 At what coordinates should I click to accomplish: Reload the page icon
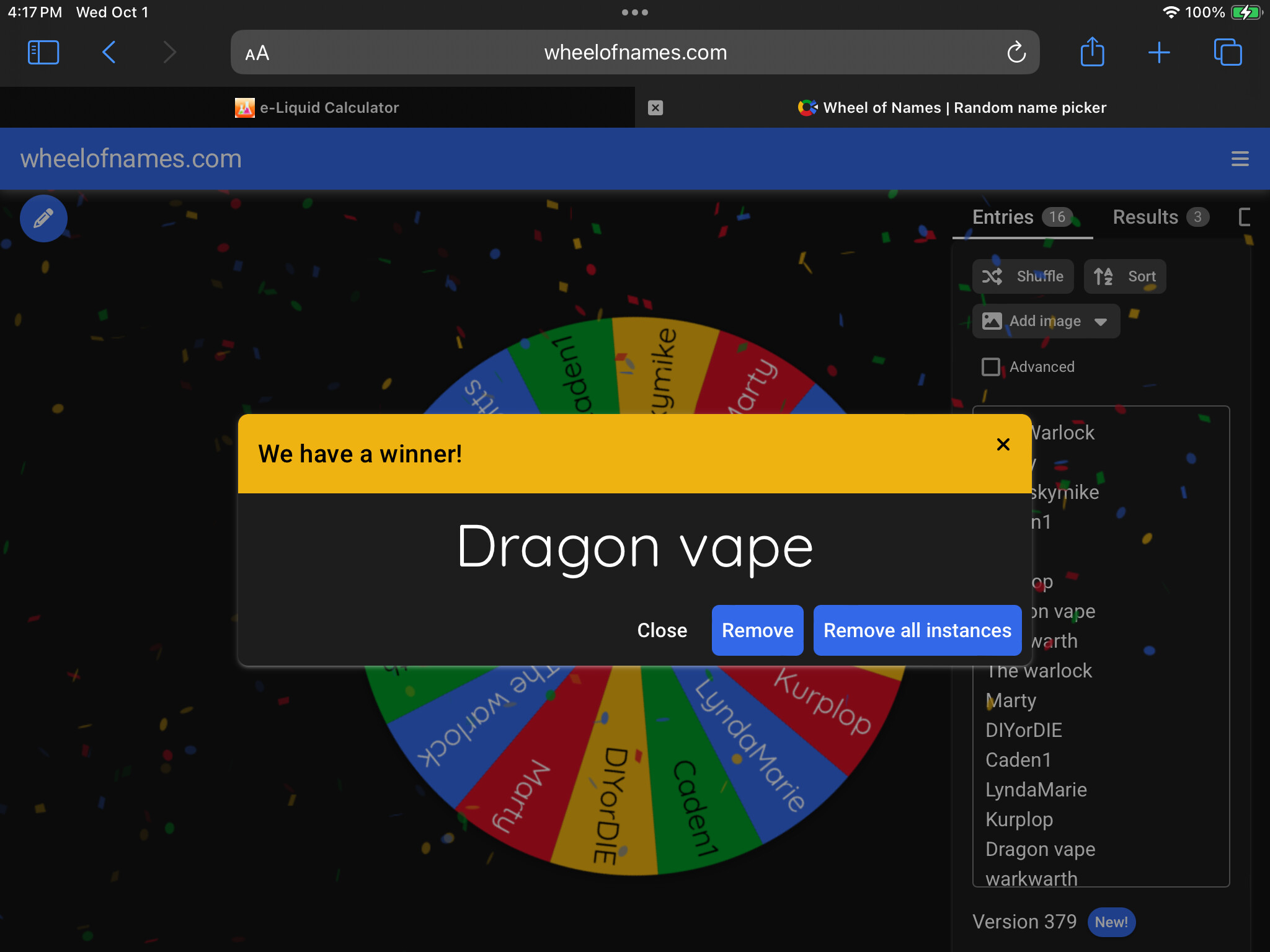1016,53
